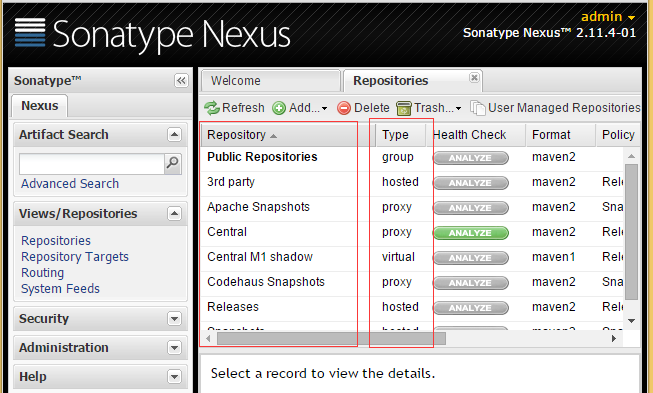653x393 pixels.
Task: Collapse the Artifact Search panel
Action: point(174,134)
